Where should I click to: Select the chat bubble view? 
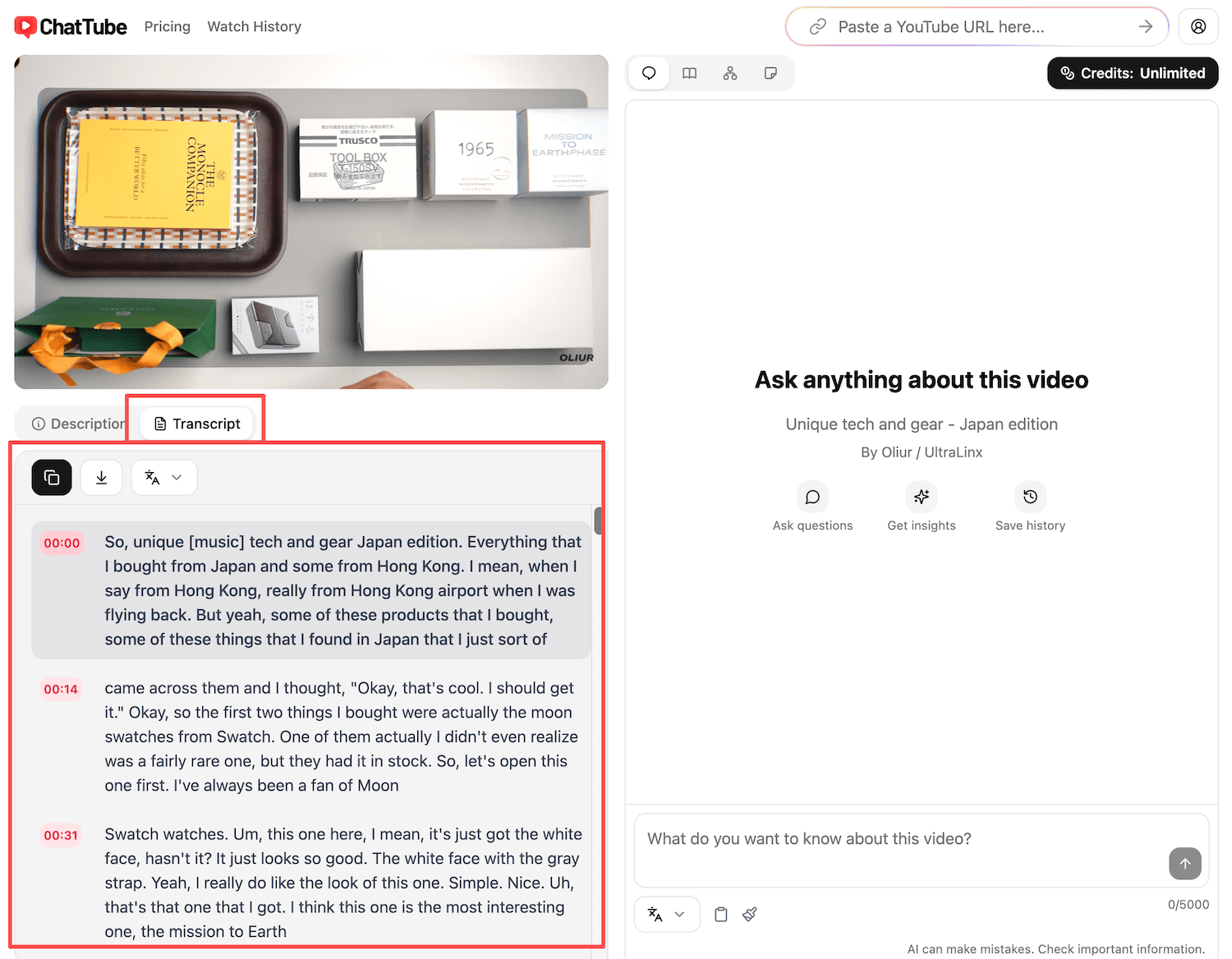(648, 73)
